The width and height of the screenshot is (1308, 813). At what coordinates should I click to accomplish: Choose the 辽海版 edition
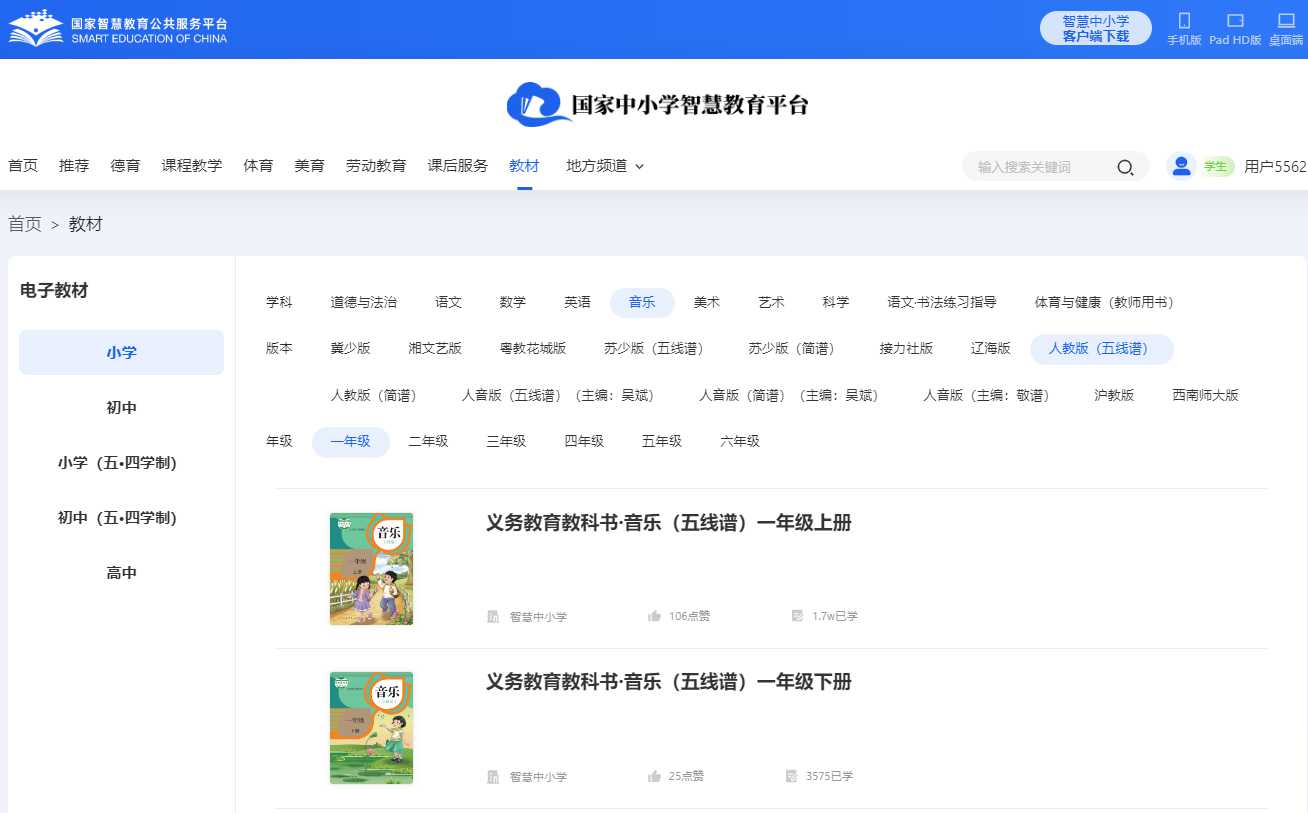pyautogui.click(x=991, y=349)
